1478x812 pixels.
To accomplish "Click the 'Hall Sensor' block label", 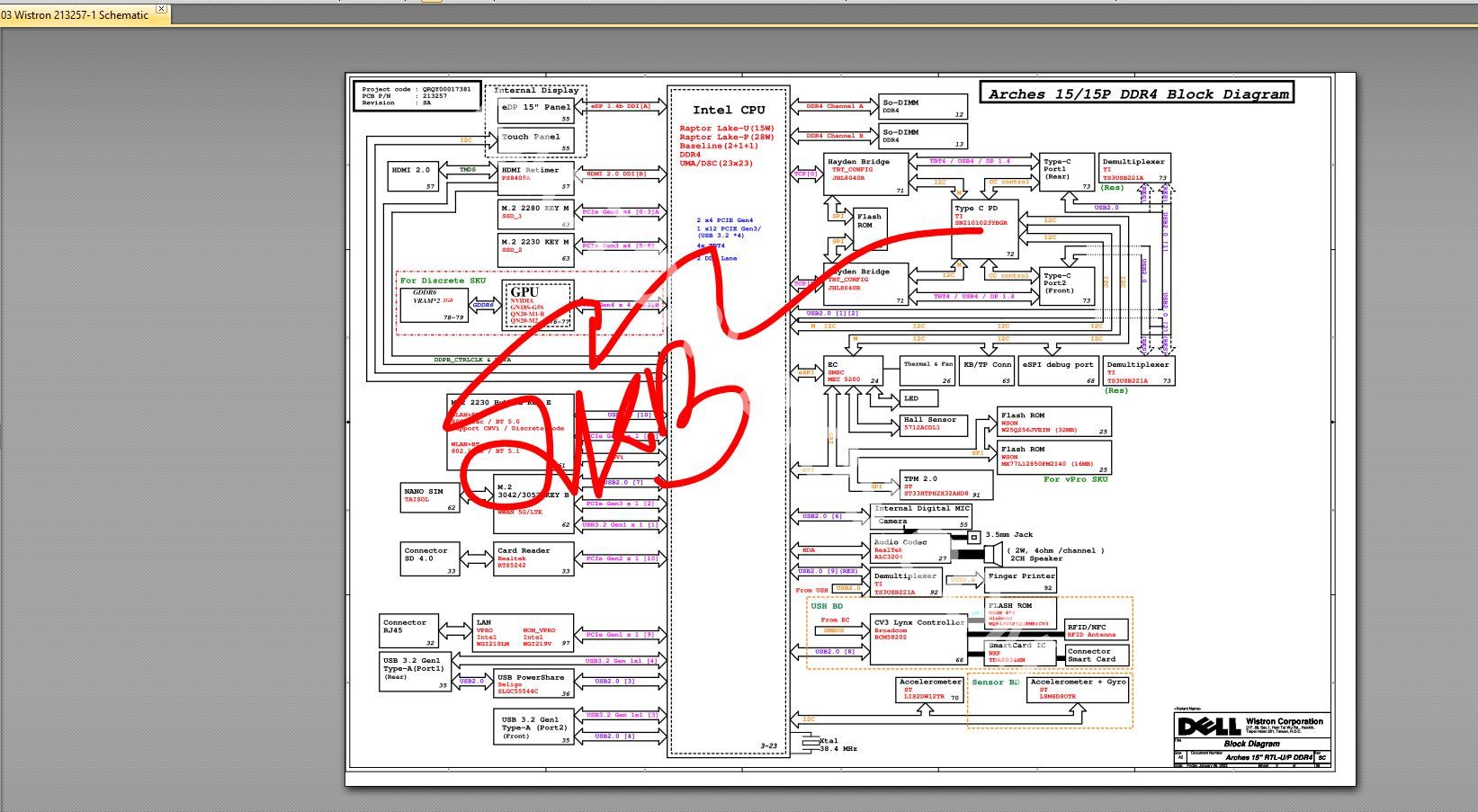I will (x=930, y=420).
